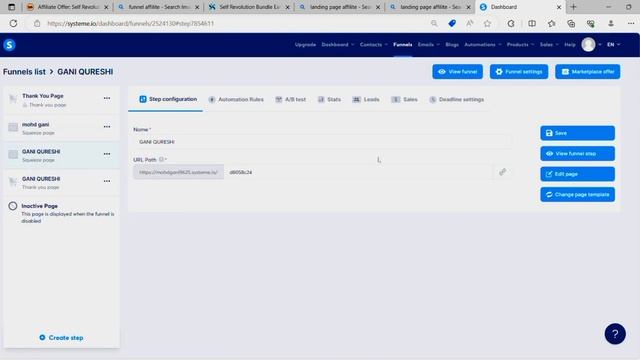This screenshot has height=360, width=640.
Task: Switch to funnel affiliate search tab
Action: 158,7
